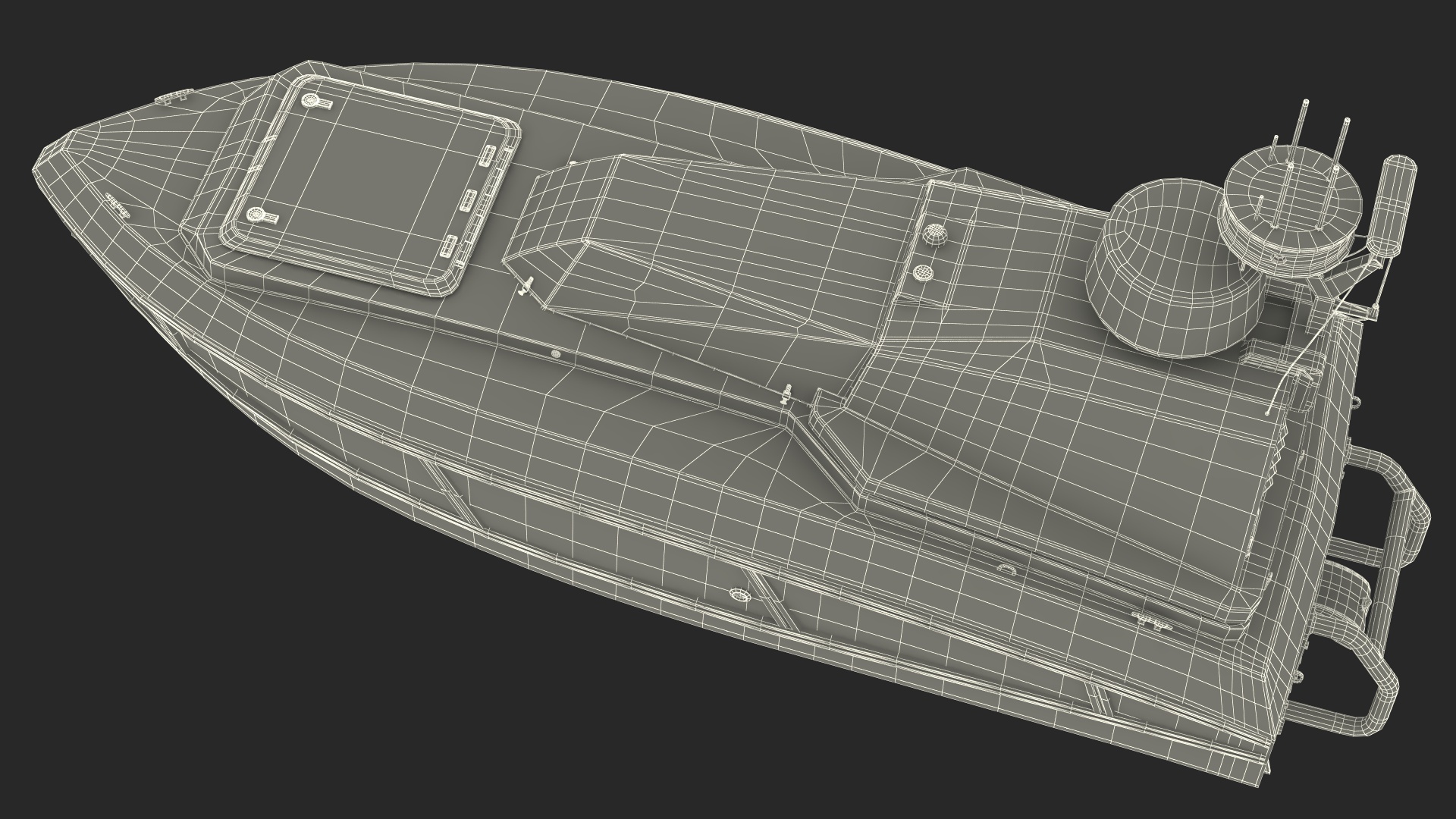Viewport: 1456px width, 819px height.
Task: Select the round antenna platform with masts
Action: (x=1291, y=212)
